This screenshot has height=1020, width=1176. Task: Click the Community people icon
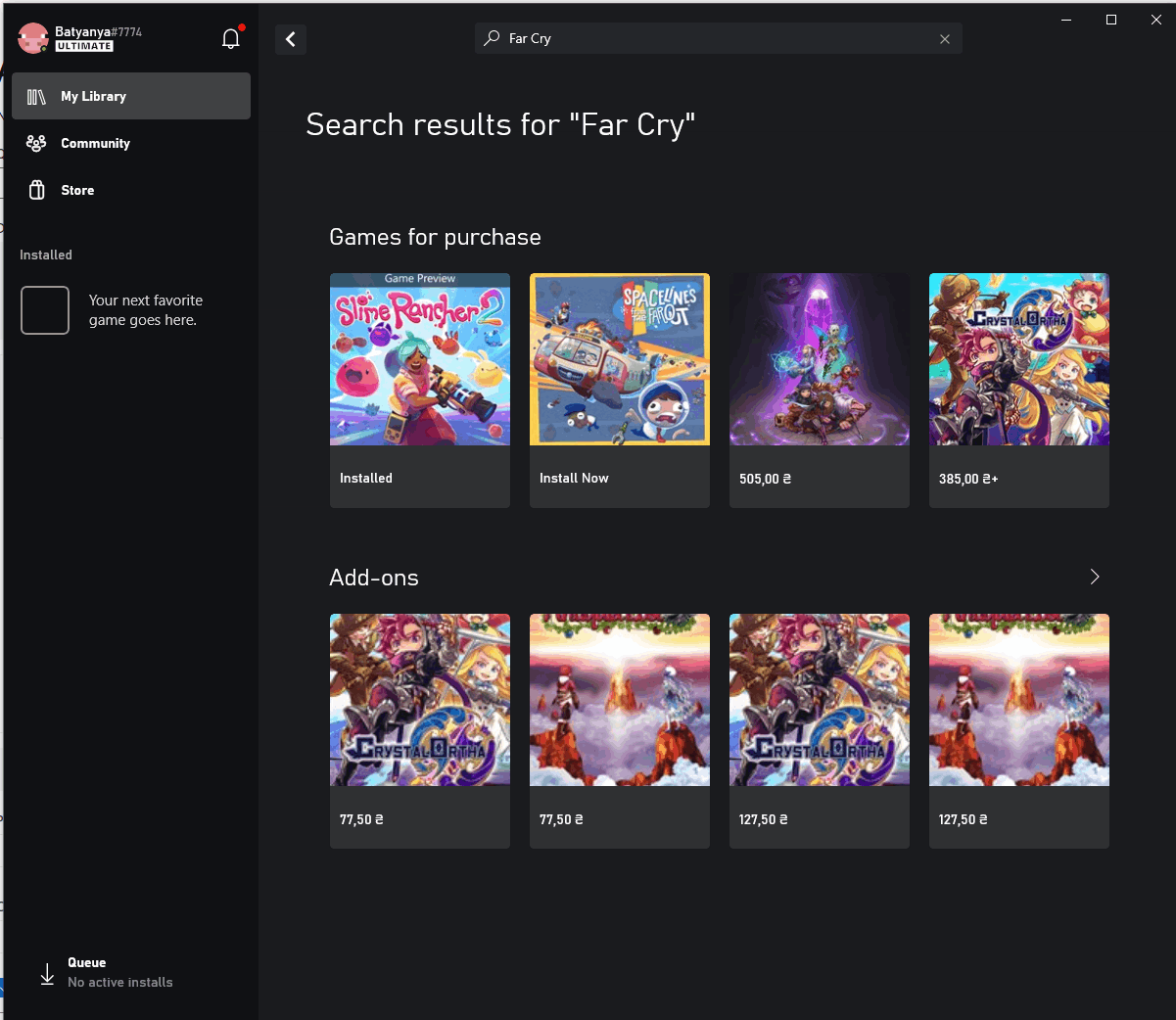pos(36,143)
